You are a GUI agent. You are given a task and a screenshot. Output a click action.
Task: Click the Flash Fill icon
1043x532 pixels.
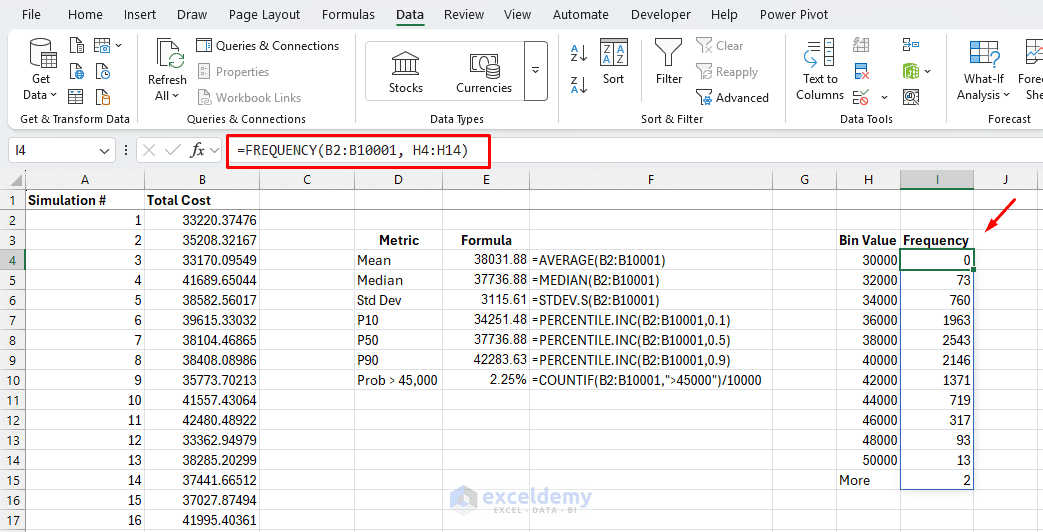pos(861,45)
